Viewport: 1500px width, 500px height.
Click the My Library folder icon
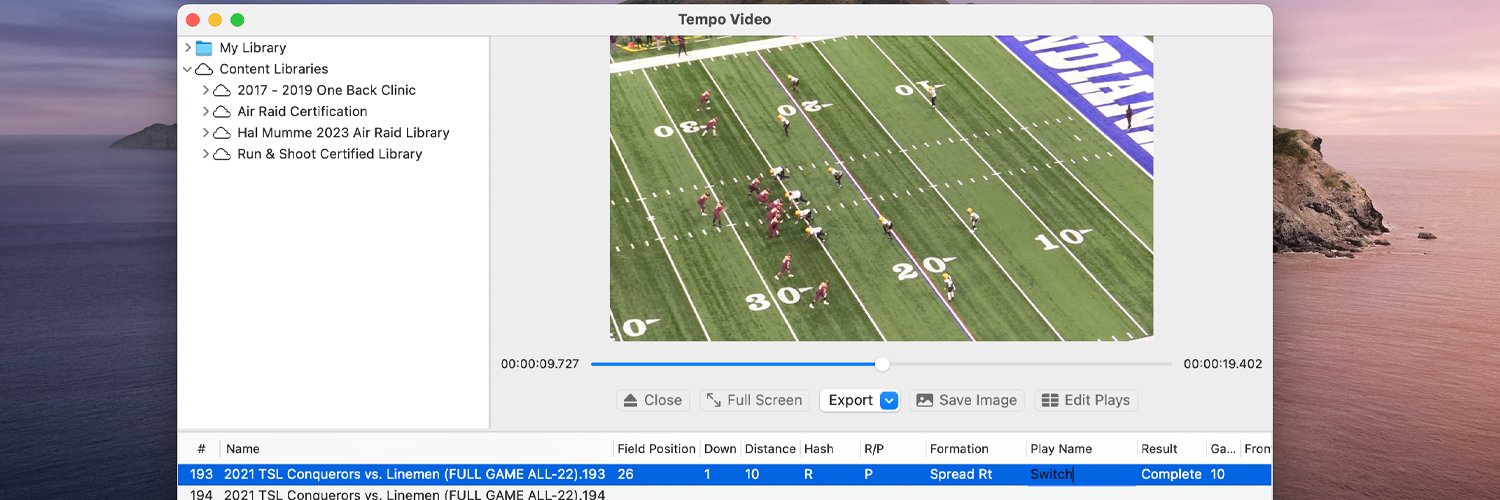tap(204, 48)
